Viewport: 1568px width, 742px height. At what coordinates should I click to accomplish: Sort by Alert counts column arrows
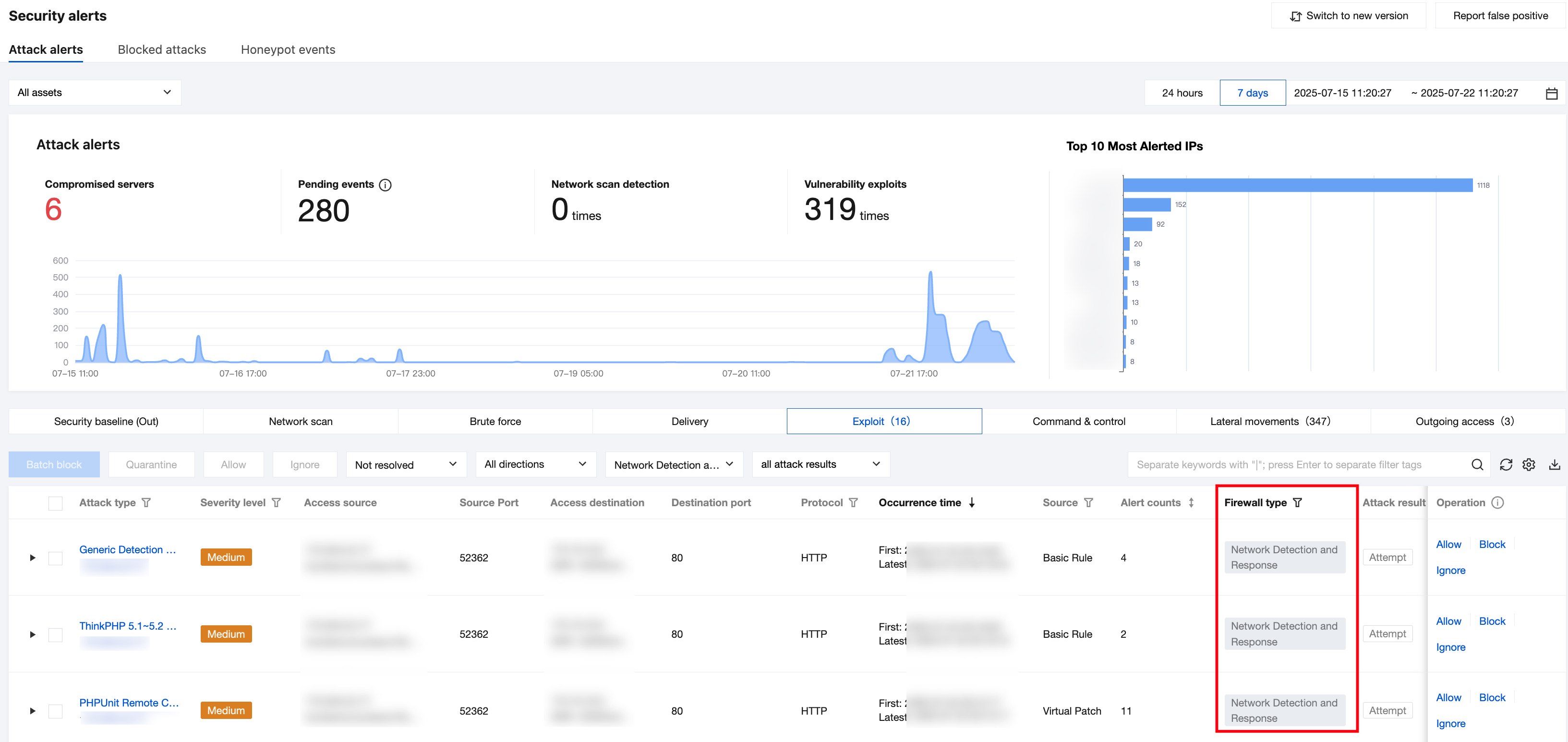1191,502
